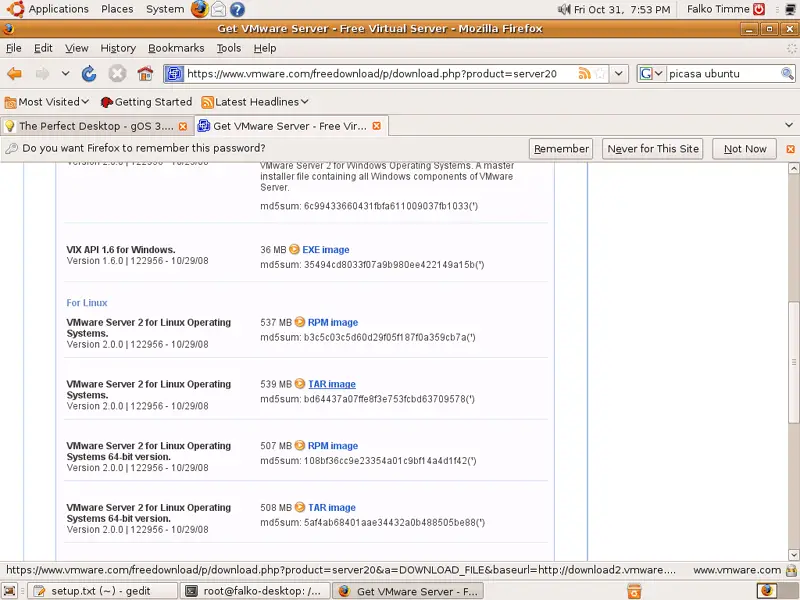
Task: Download the 508 MB 64-bit TAR image link
Action: pos(332,507)
